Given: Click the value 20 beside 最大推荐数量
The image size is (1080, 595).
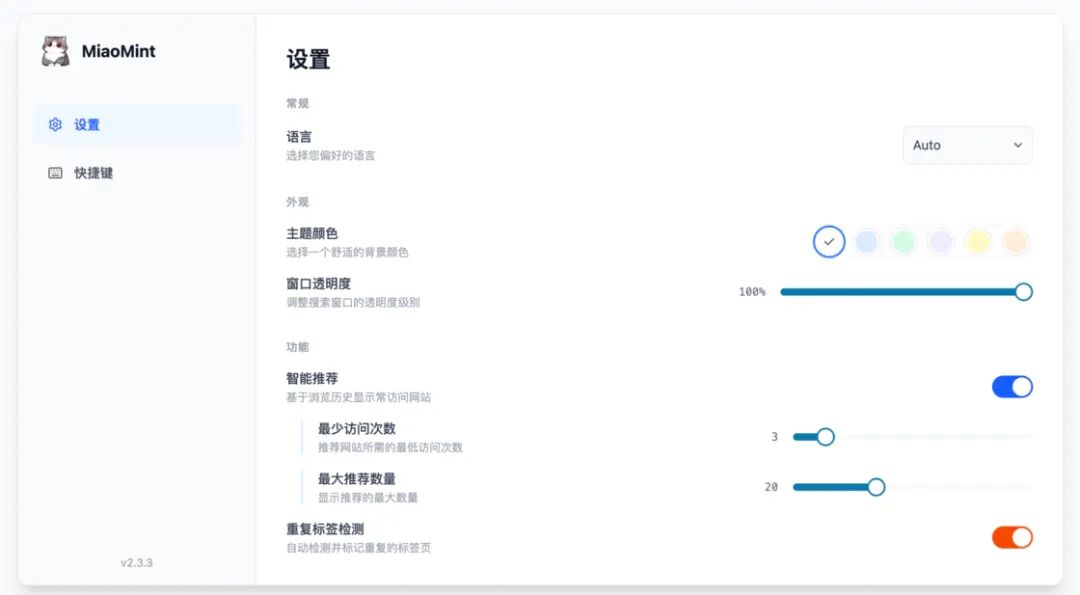Looking at the screenshot, I should click(771, 487).
